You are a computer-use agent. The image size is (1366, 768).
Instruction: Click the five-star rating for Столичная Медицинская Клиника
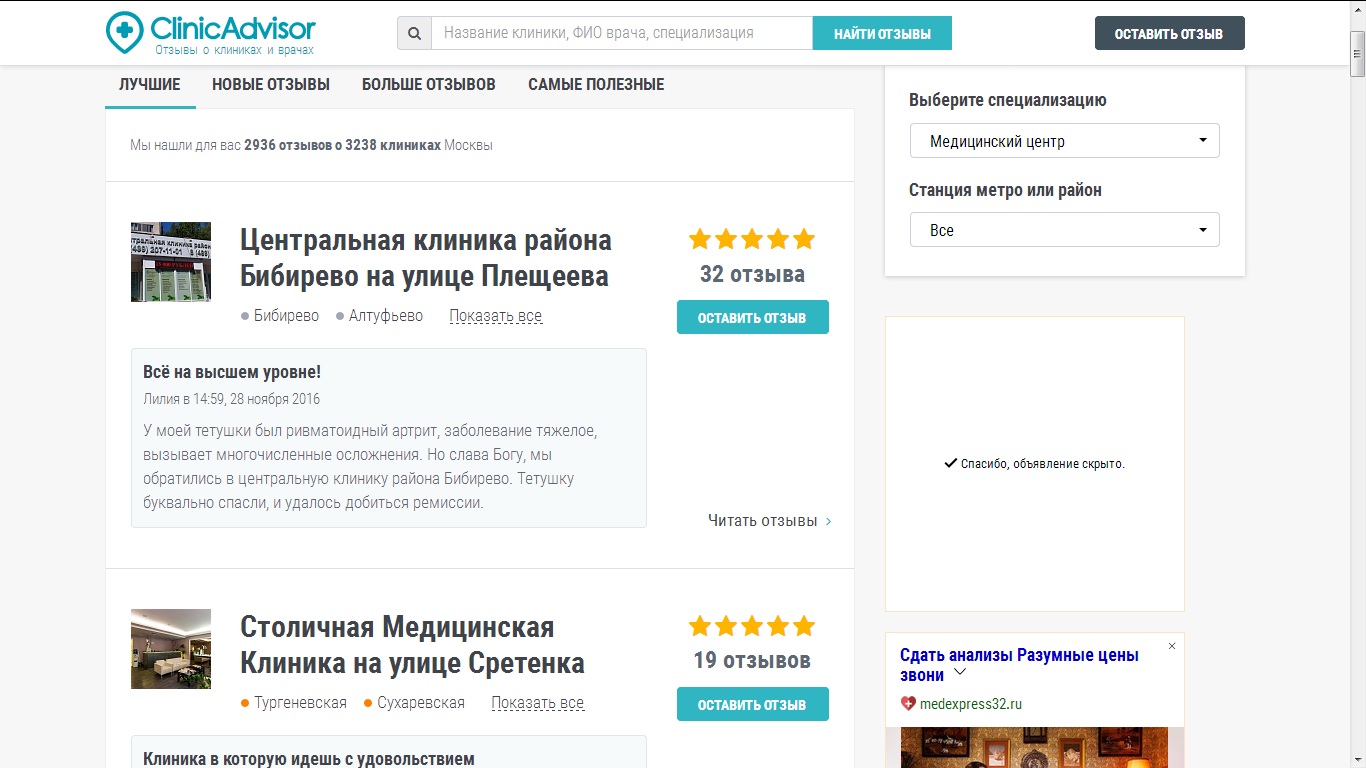click(x=752, y=626)
